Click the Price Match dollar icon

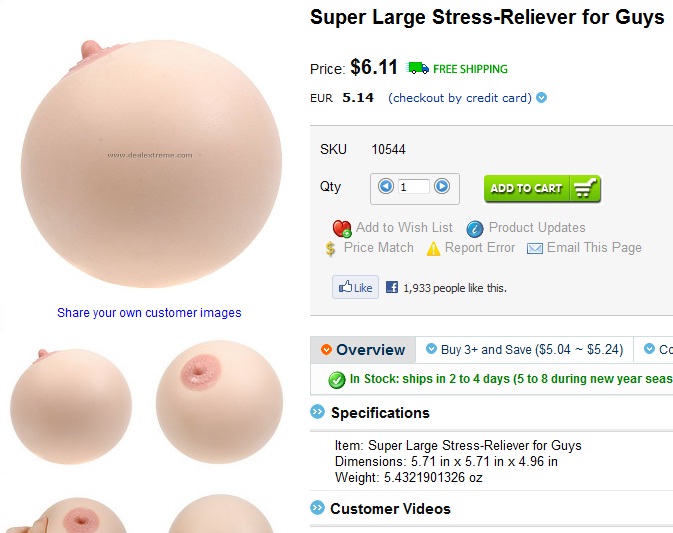(x=330, y=248)
